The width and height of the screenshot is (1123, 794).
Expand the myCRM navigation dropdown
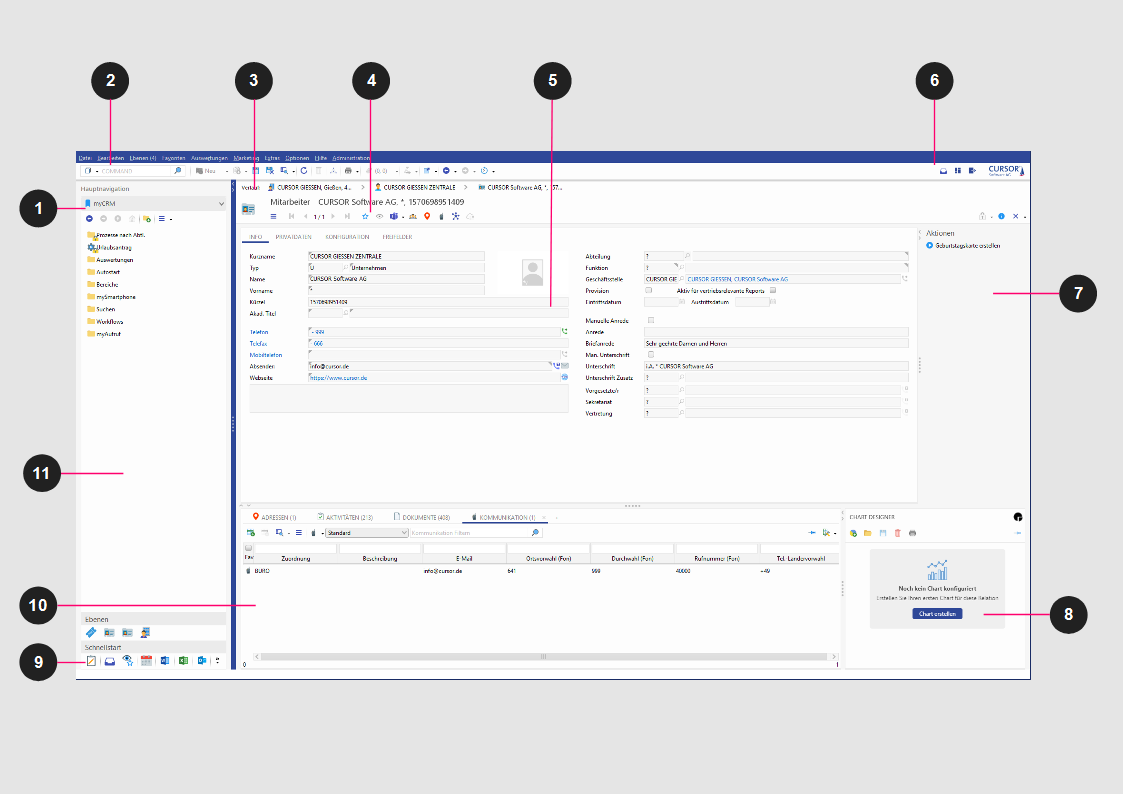[x=220, y=204]
